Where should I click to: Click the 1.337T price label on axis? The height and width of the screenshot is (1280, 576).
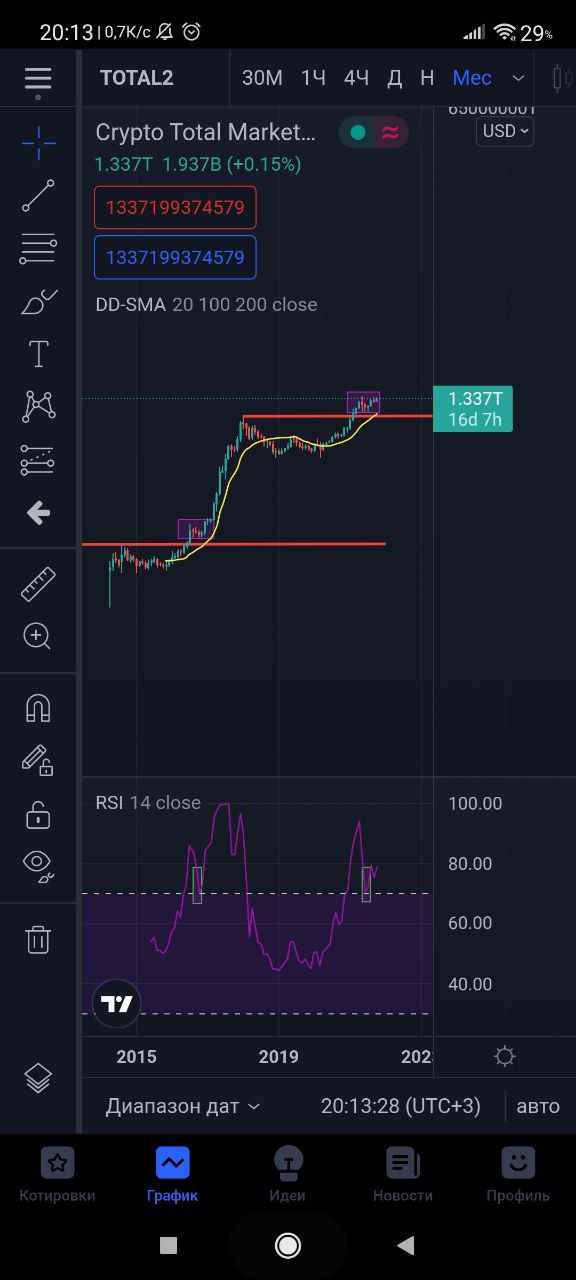point(473,408)
